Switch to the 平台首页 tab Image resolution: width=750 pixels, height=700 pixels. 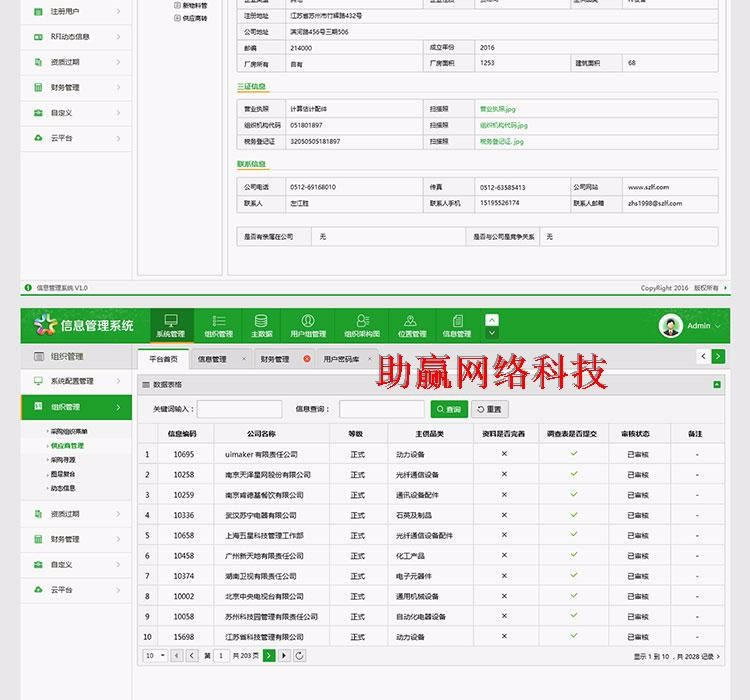[x=163, y=359]
